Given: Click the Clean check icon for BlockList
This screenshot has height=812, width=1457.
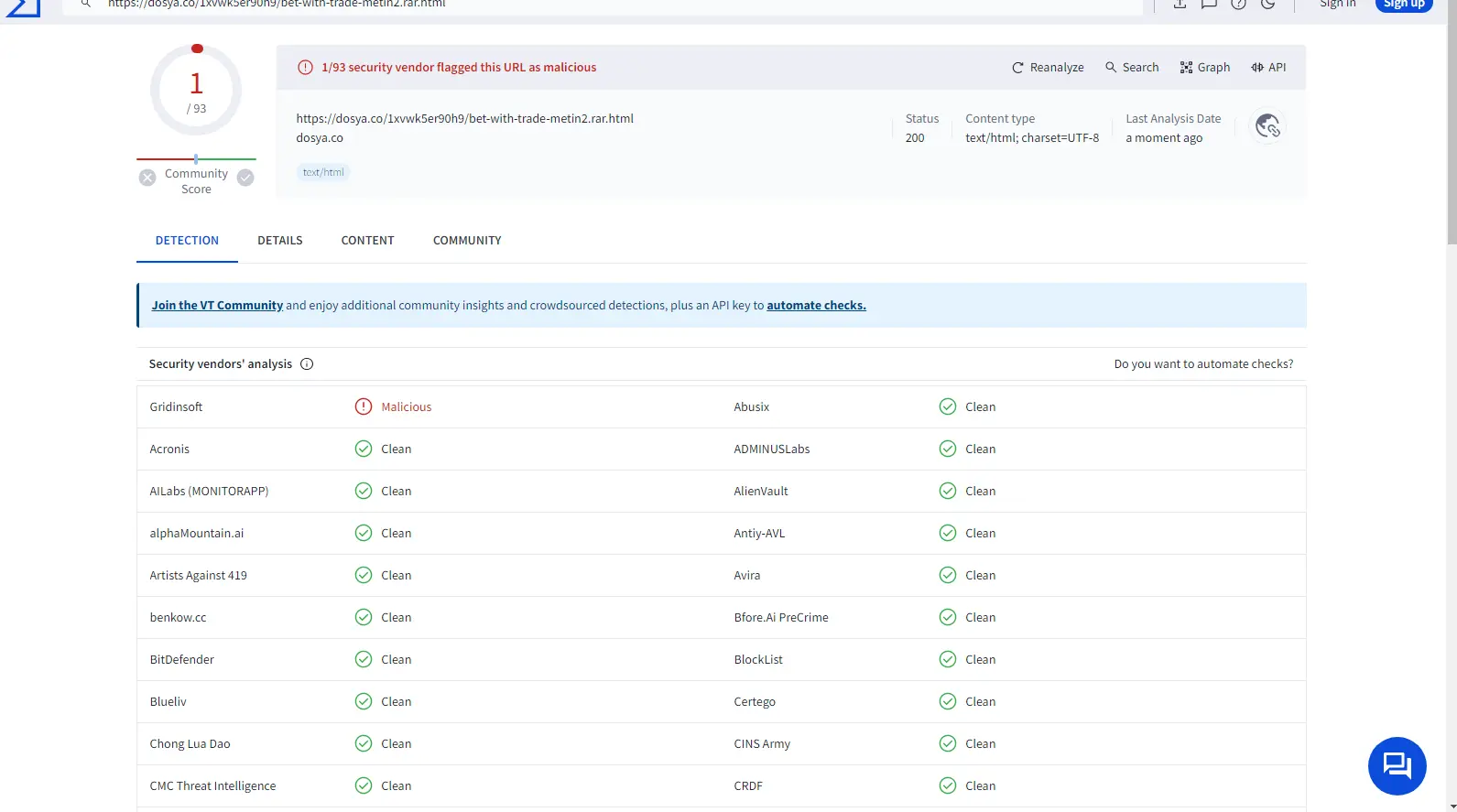Looking at the screenshot, I should click(x=948, y=659).
